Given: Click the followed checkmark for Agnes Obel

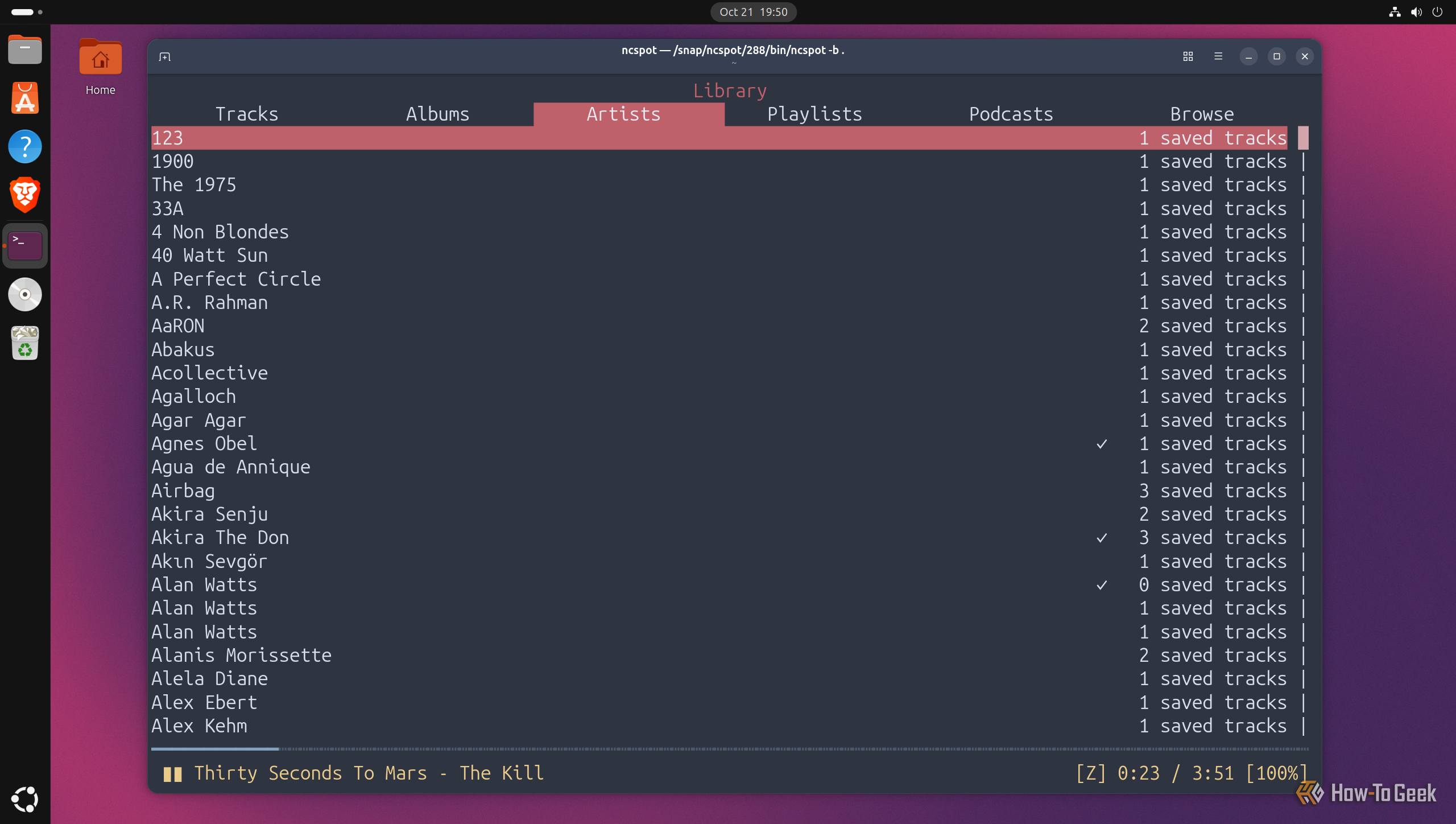Looking at the screenshot, I should coord(1102,444).
